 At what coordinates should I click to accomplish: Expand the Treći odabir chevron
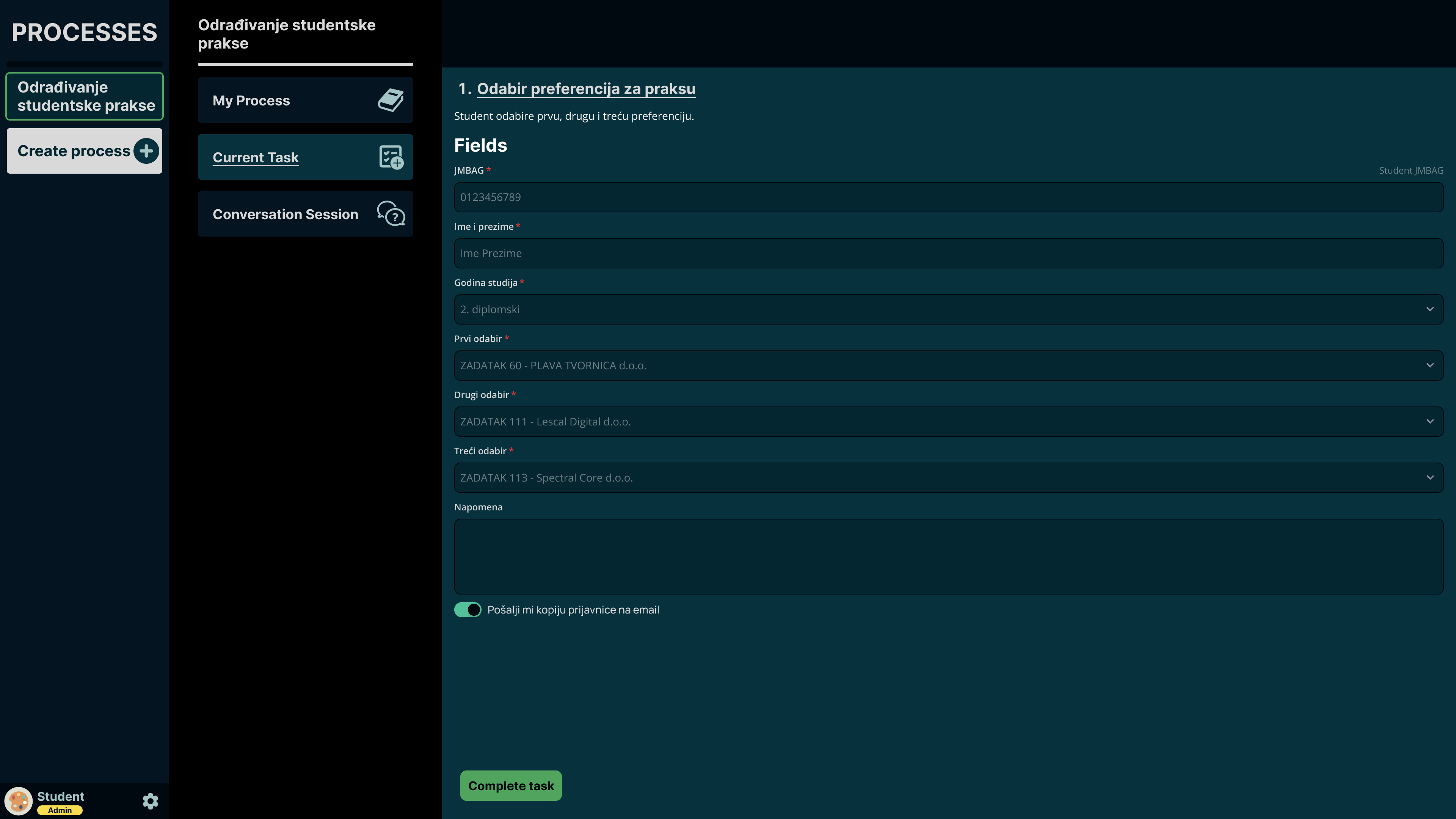click(1429, 478)
